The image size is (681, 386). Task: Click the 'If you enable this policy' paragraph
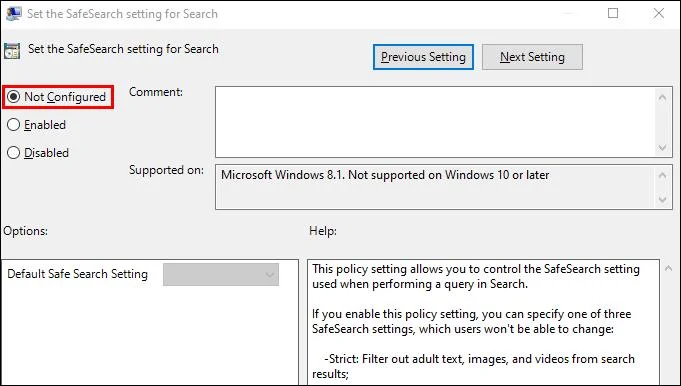coord(472,321)
